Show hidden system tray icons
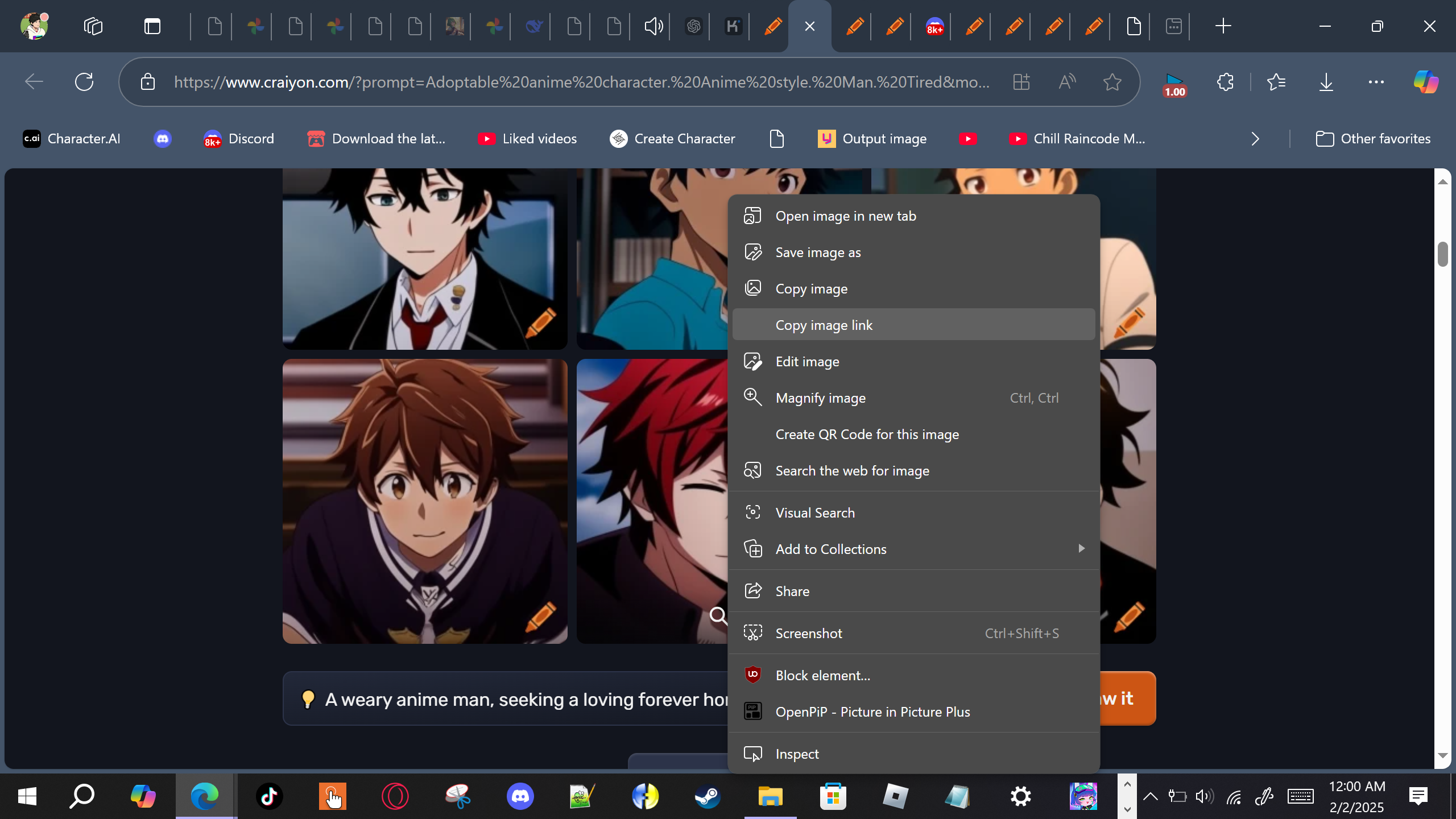Image resolution: width=1456 pixels, height=819 pixels. coord(1150,796)
